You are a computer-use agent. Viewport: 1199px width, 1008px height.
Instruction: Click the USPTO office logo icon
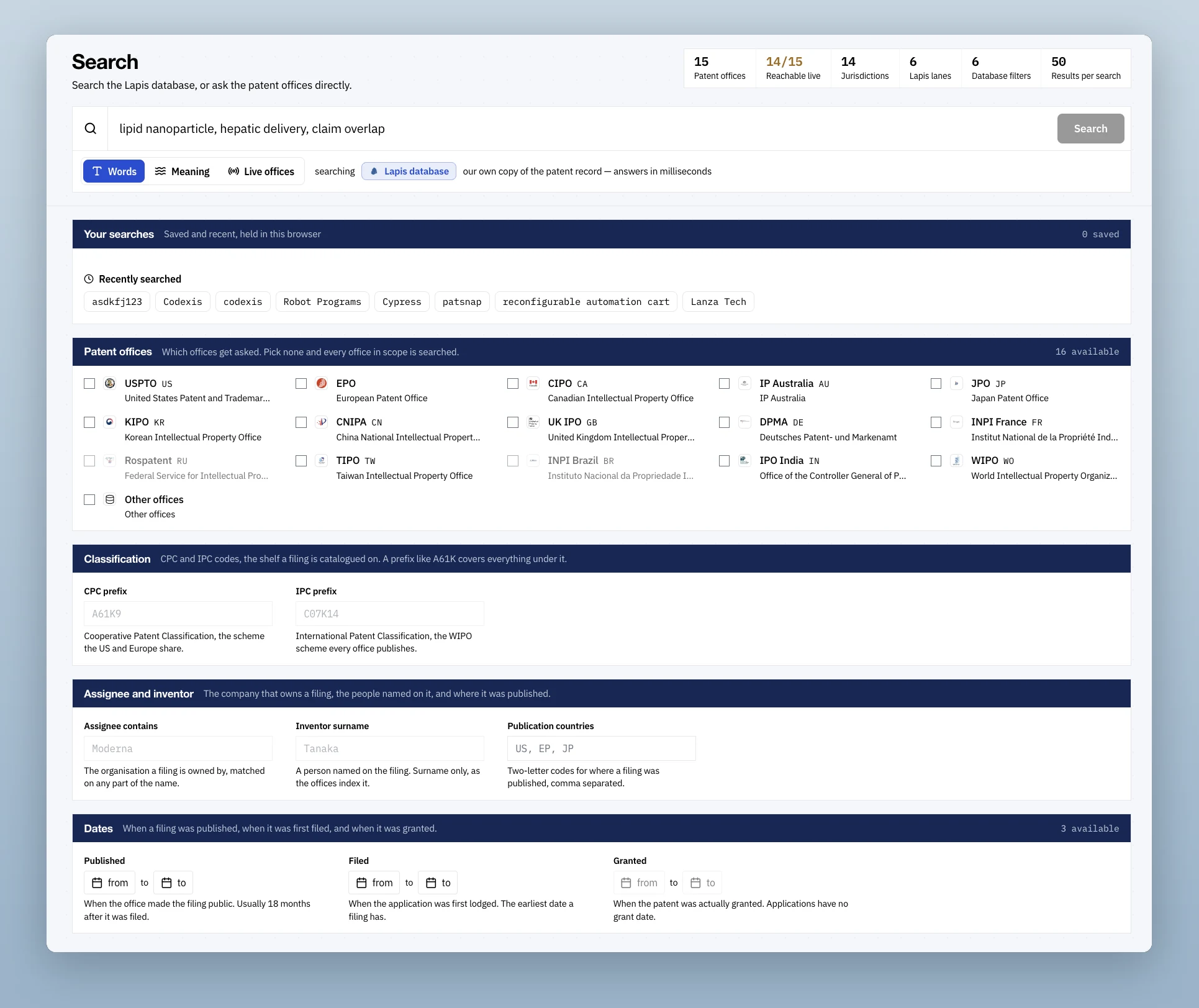(110, 383)
